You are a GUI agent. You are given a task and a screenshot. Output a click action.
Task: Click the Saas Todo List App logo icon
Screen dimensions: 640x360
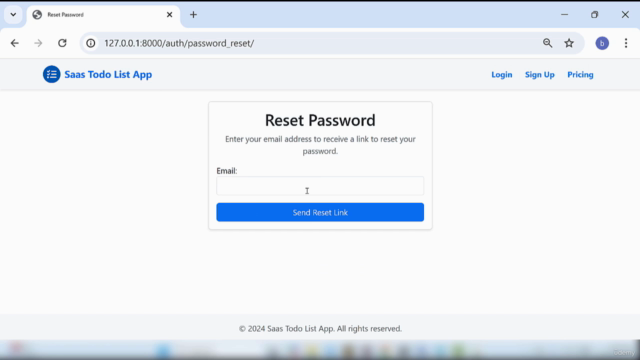51,74
